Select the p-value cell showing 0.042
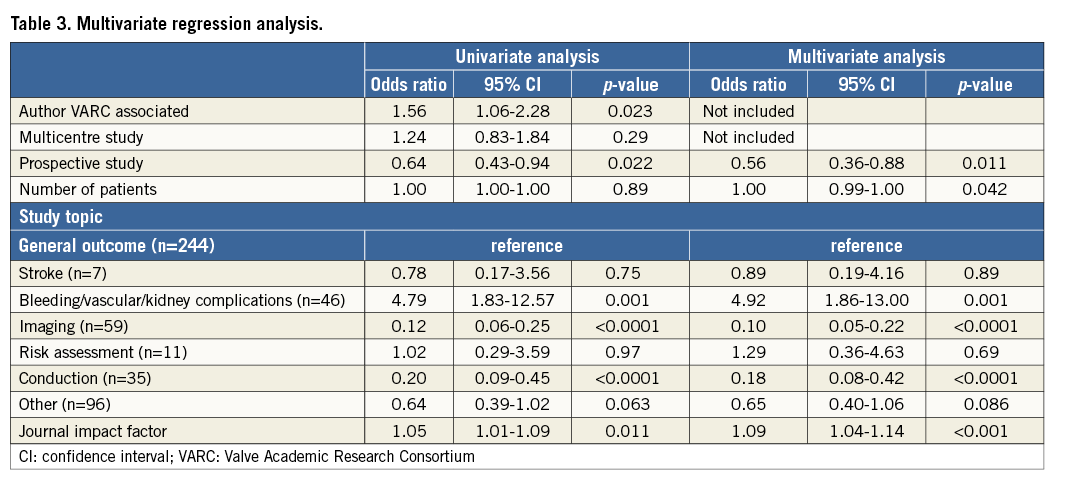 [982, 189]
